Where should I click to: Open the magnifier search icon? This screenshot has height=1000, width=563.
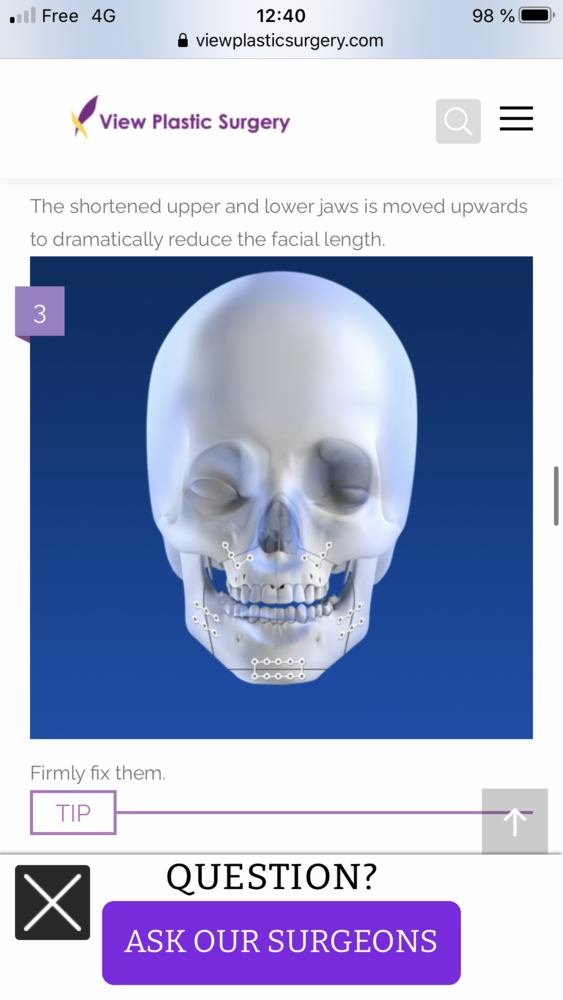458,121
